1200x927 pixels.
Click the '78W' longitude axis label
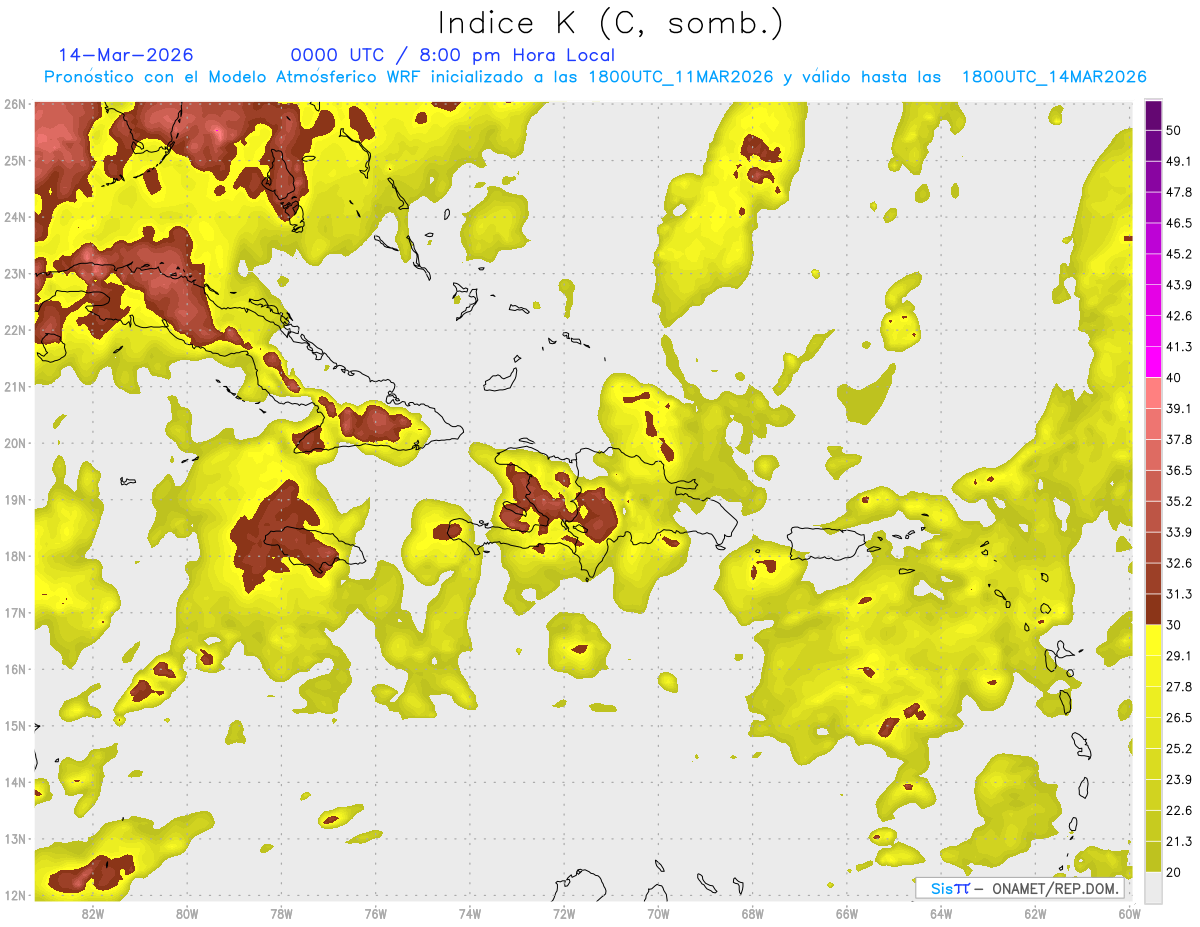(281, 914)
